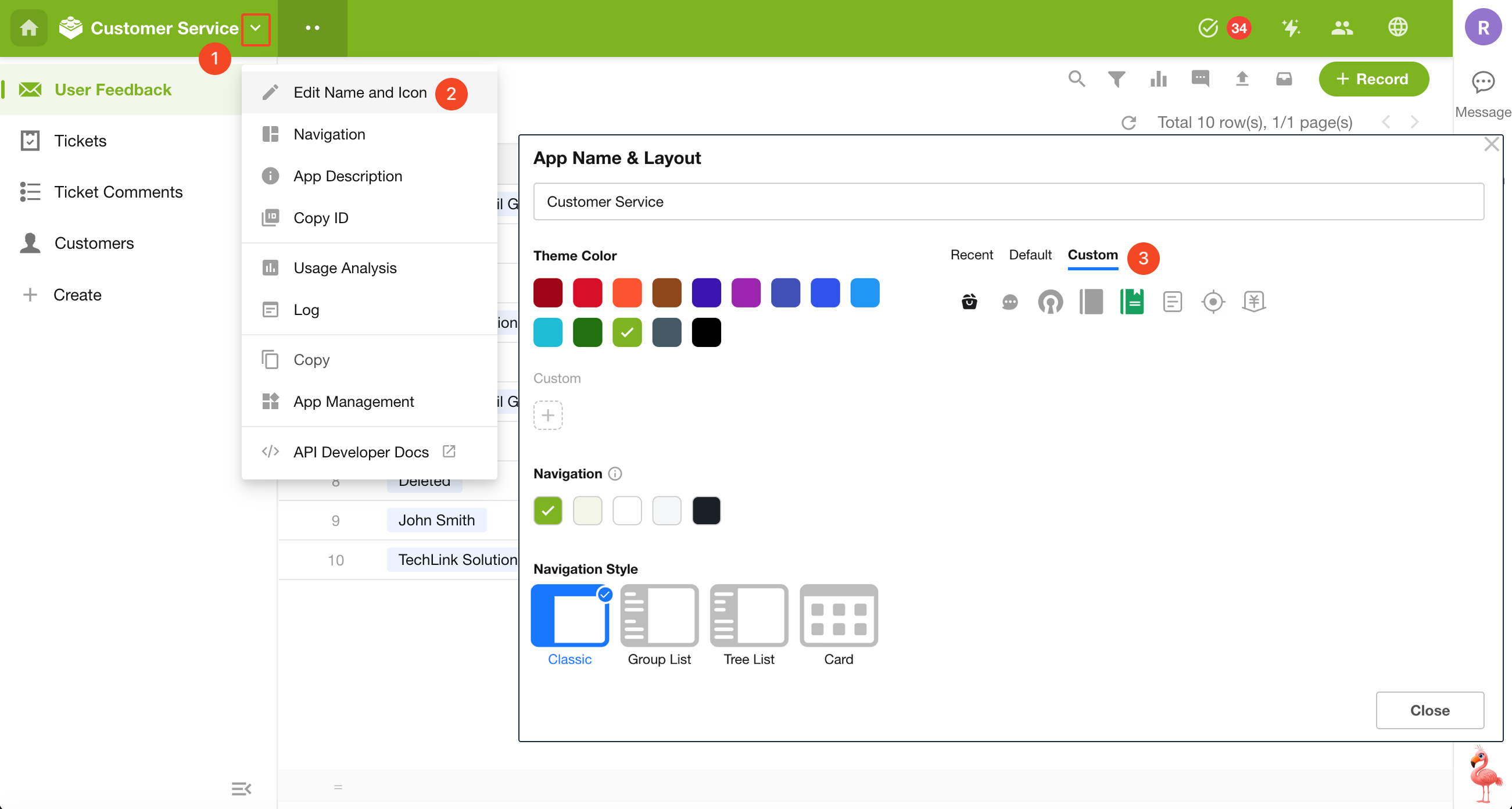Image resolution: width=1512 pixels, height=809 pixels.
Task: Choose the yen receipt custom icon
Action: tap(1254, 302)
